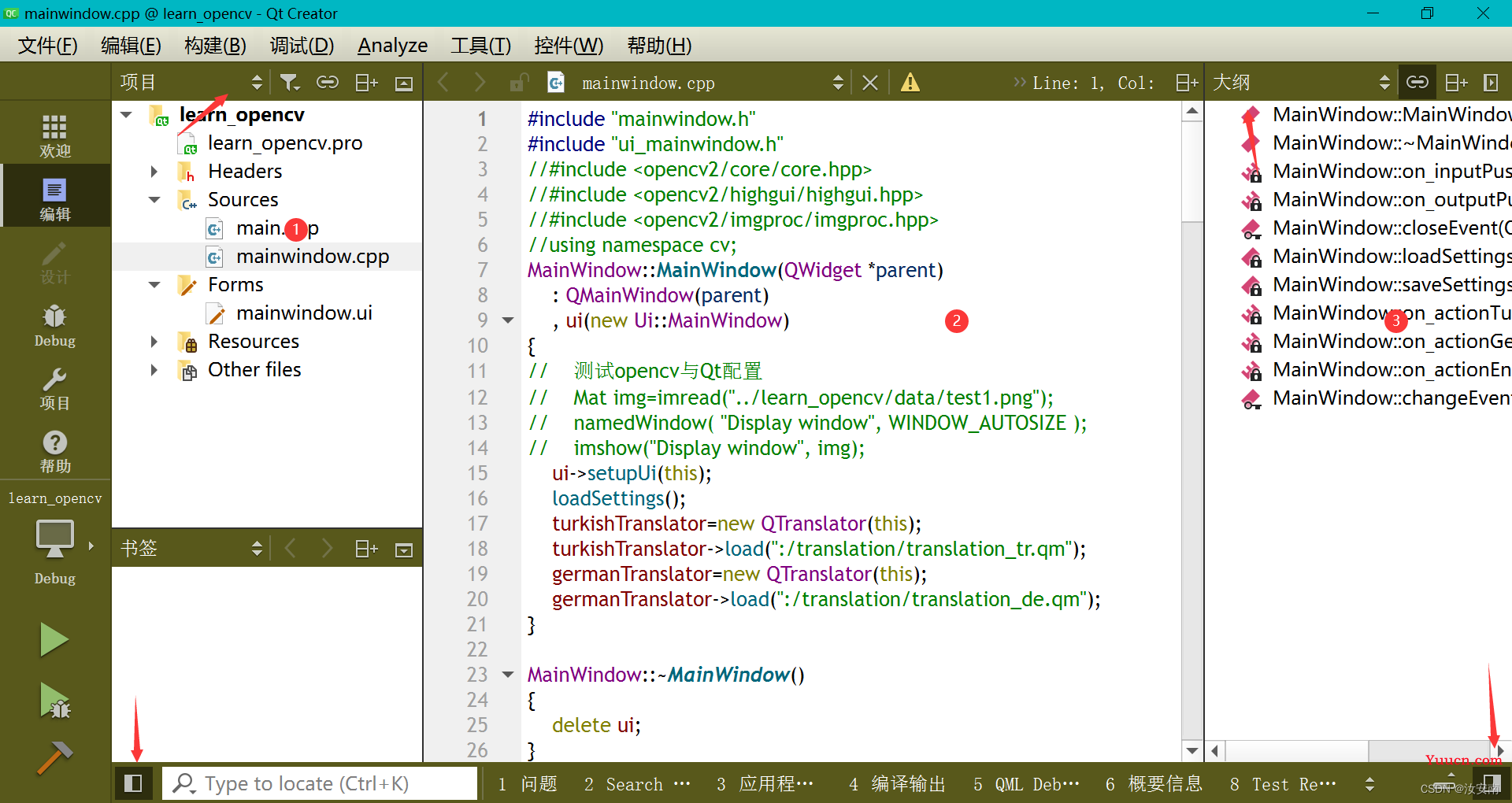Open the Debug mode in sidebar
Screen dimensions: 1512x803
point(55,324)
